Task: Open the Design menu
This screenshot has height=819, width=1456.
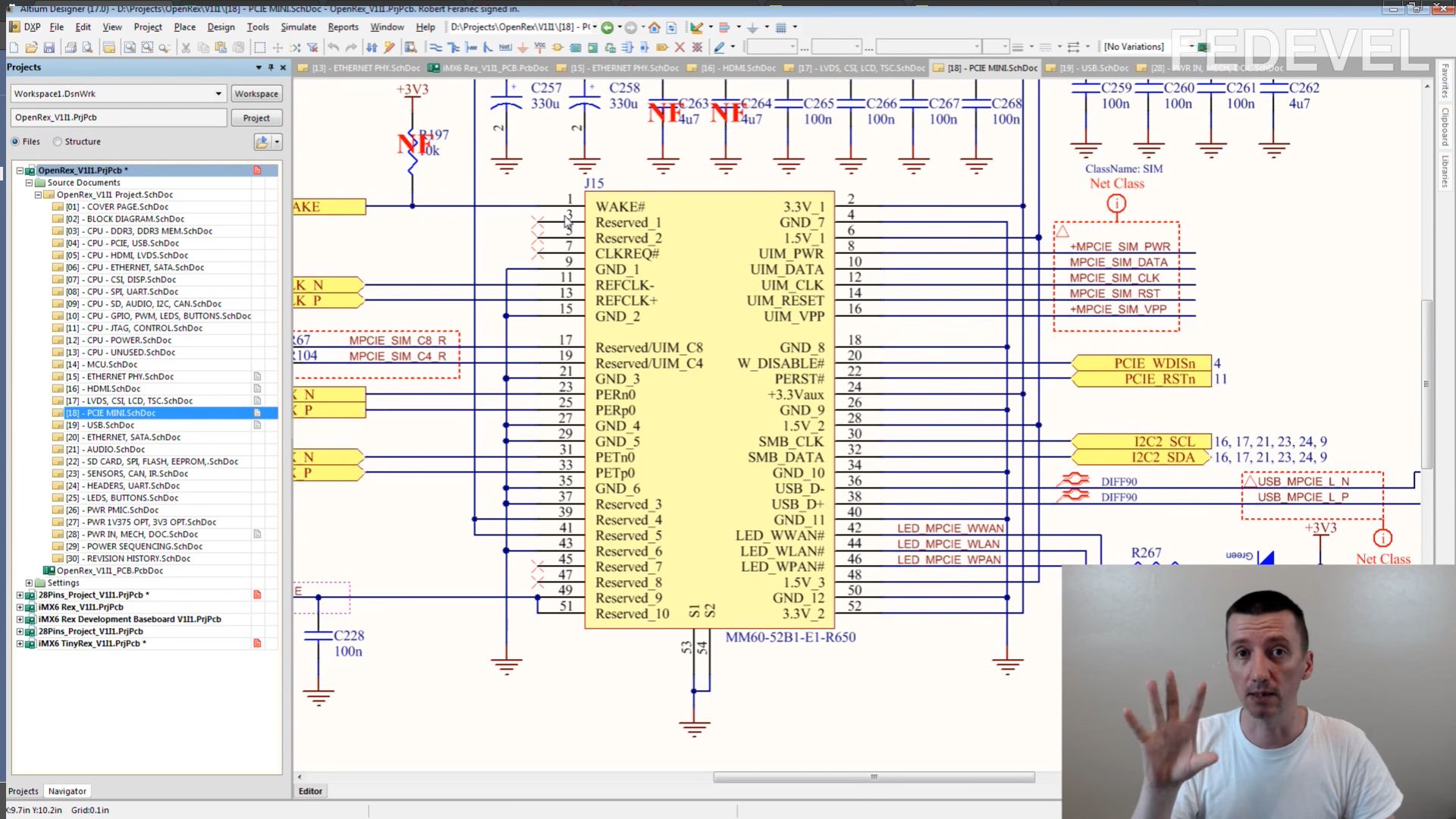Action: [221, 27]
